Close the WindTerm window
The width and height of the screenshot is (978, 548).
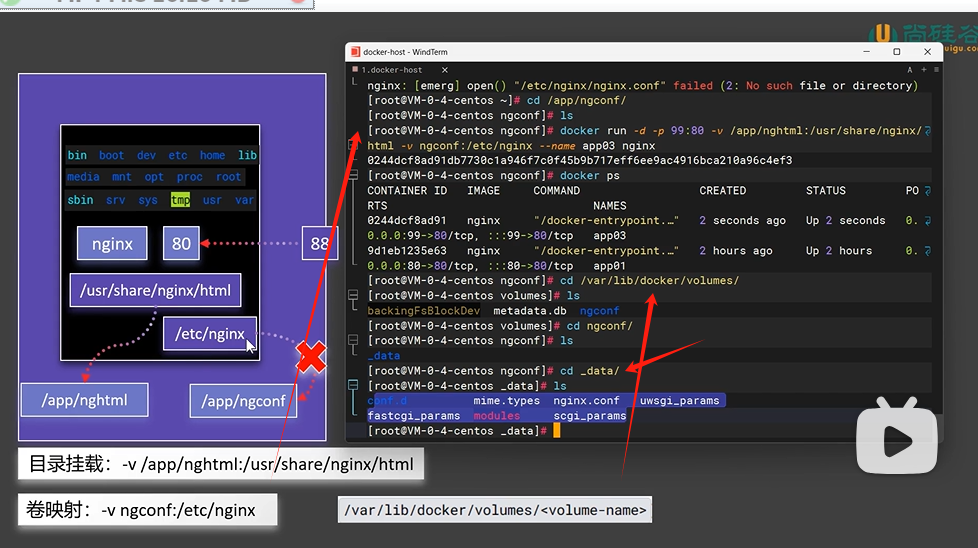927,52
